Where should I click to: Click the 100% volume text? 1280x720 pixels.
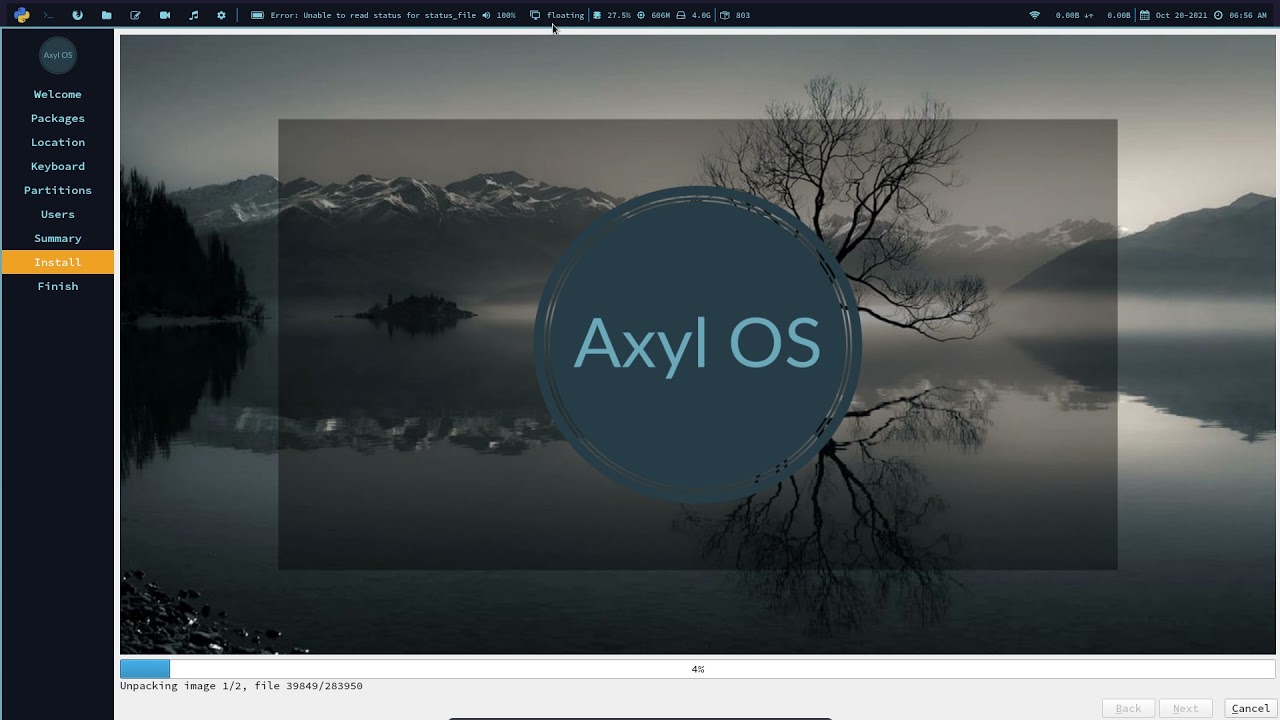tap(506, 15)
